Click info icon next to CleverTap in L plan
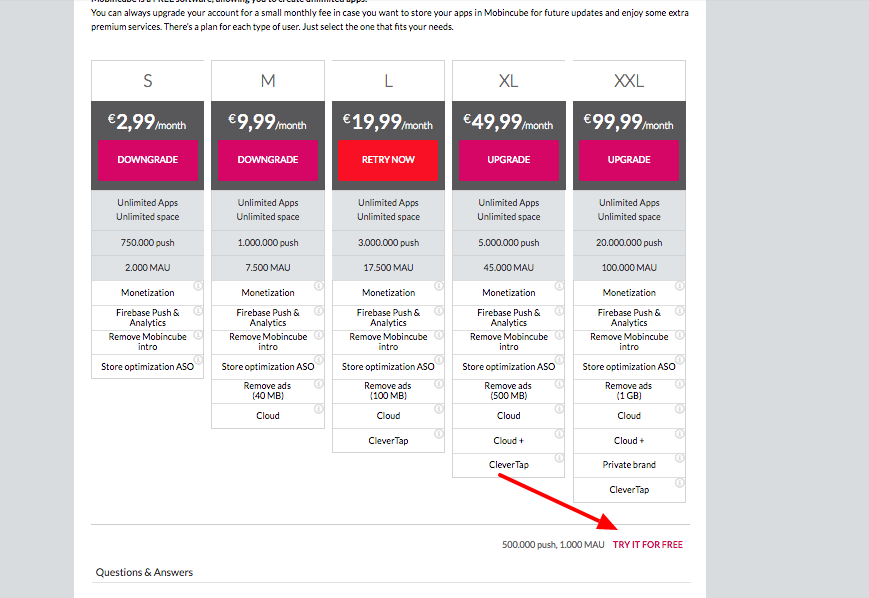This screenshot has height=598, width=869. [439, 434]
